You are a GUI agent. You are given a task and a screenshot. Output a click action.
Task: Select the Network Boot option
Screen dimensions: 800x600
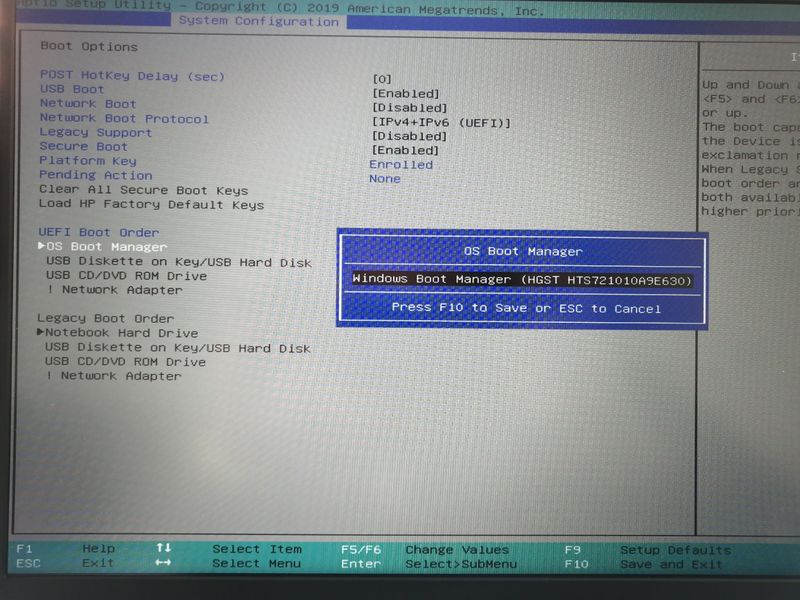pyautogui.click(x=88, y=104)
